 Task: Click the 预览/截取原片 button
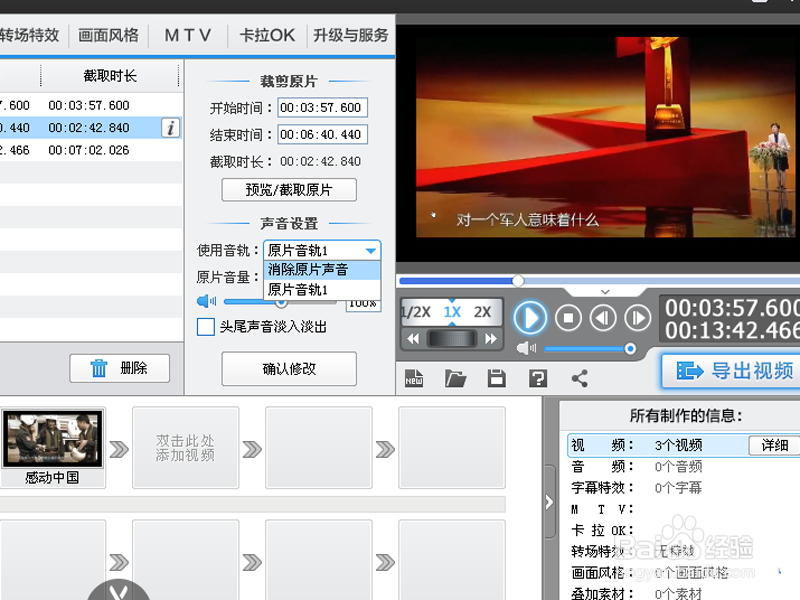click(289, 190)
